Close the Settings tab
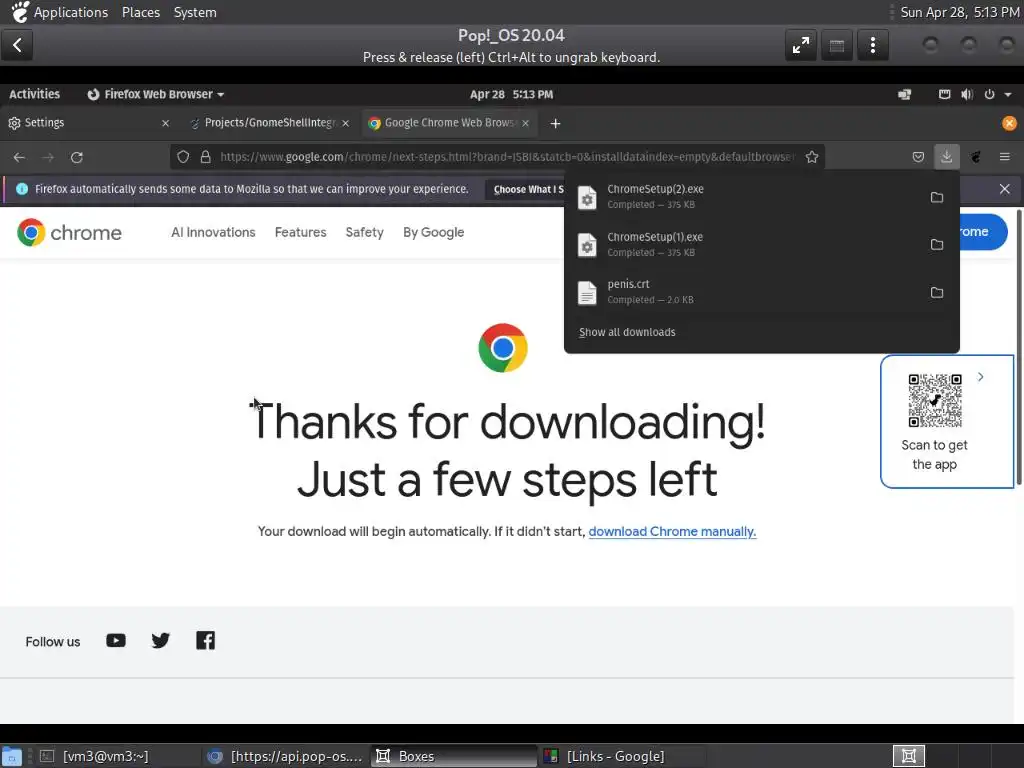 tap(165, 123)
